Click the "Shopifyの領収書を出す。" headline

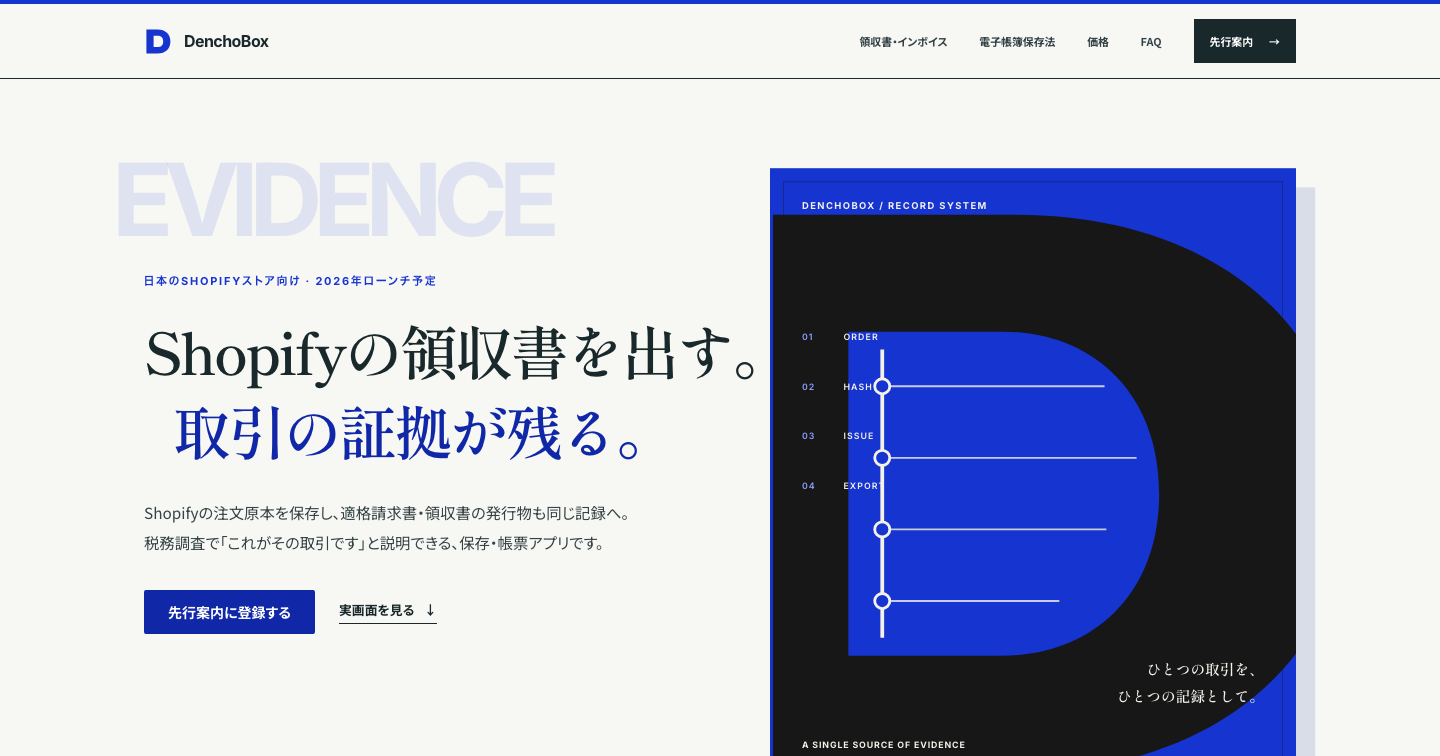coord(451,354)
